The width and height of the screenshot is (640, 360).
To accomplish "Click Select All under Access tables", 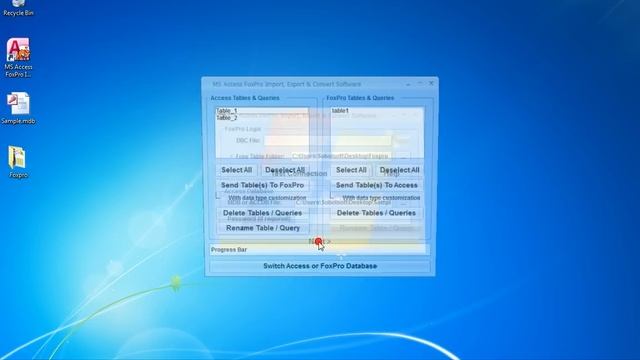I will click(x=236, y=170).
